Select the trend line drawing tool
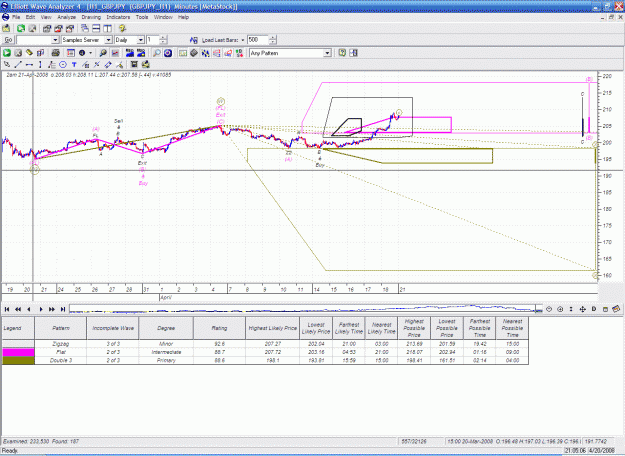Screen dimensions: 625x456 tap(18, 64)
